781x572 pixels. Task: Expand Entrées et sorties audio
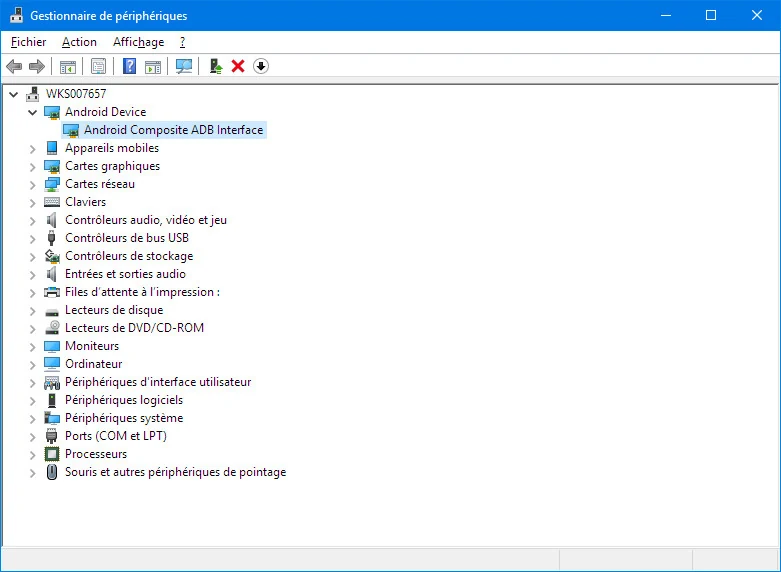pos(33,275)
